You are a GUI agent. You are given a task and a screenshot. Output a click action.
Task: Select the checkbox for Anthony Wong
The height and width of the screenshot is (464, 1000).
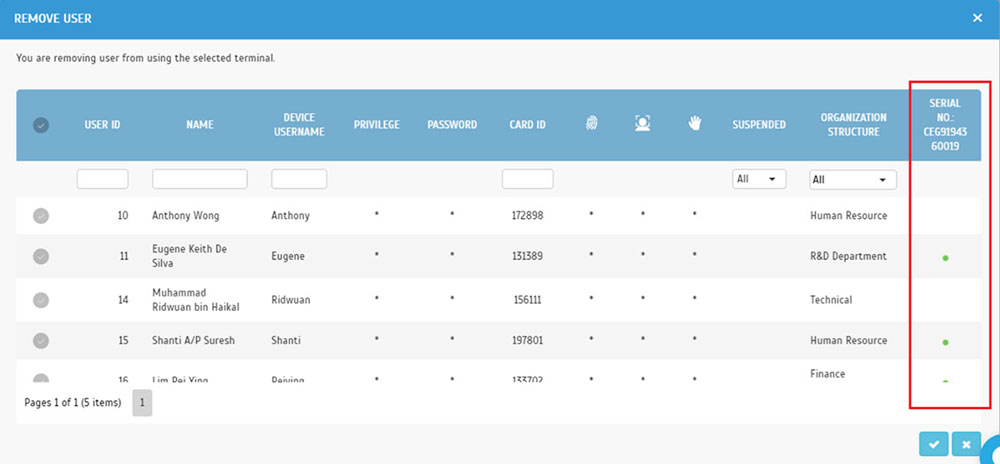pyautogui.click(x=41, y=216)
